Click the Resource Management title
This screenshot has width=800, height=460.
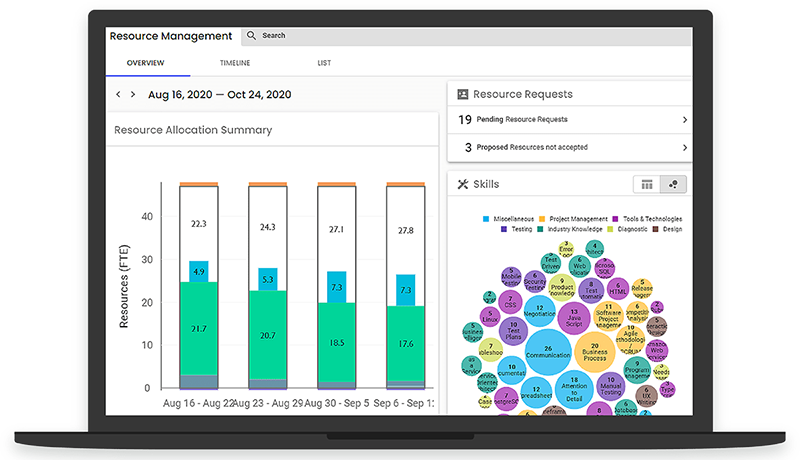pyautogui.click(x=171, y=36)
